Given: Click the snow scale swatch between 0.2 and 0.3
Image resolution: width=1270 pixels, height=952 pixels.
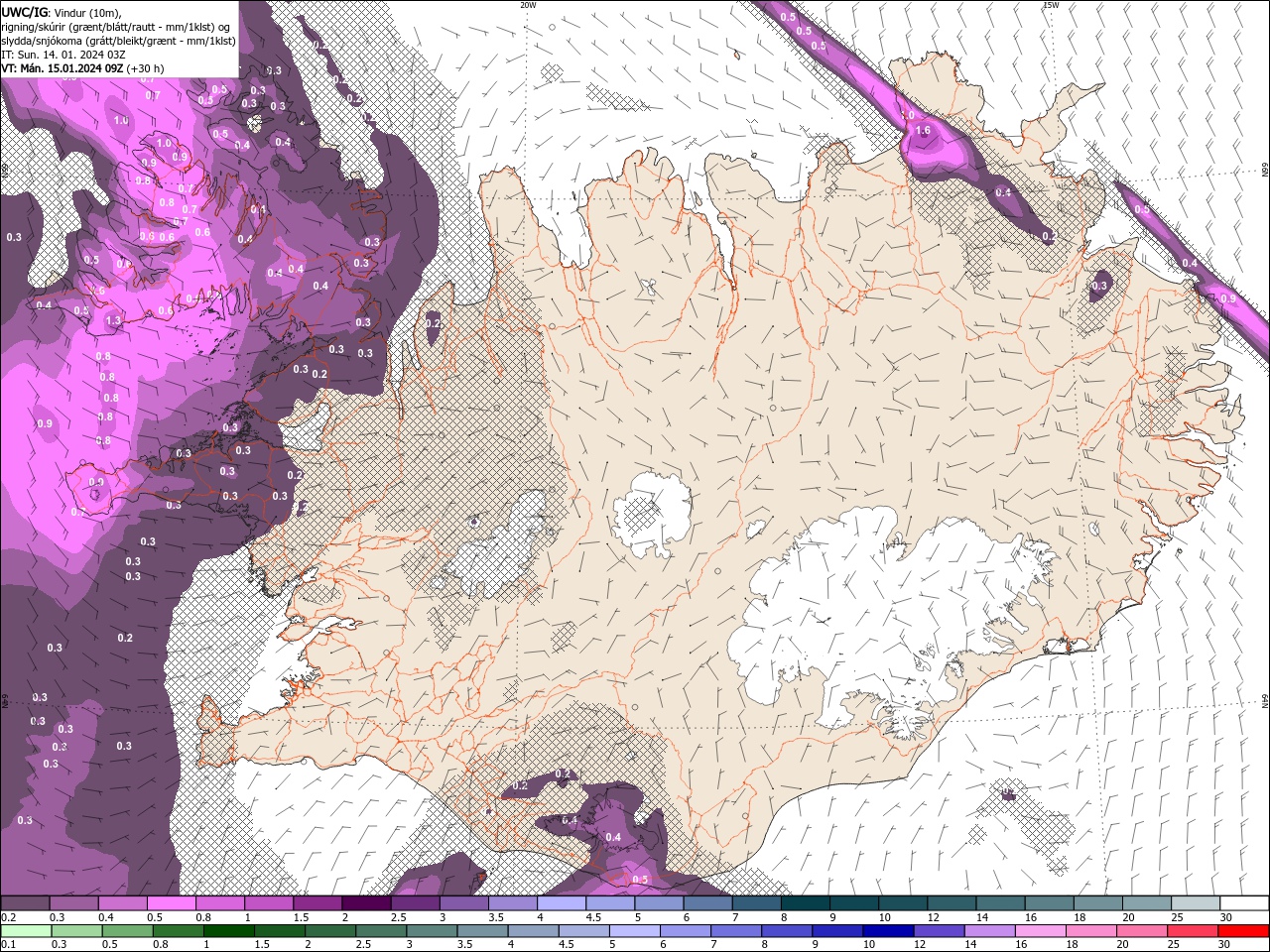Looking at the screenshot, I should click(26, 902).
